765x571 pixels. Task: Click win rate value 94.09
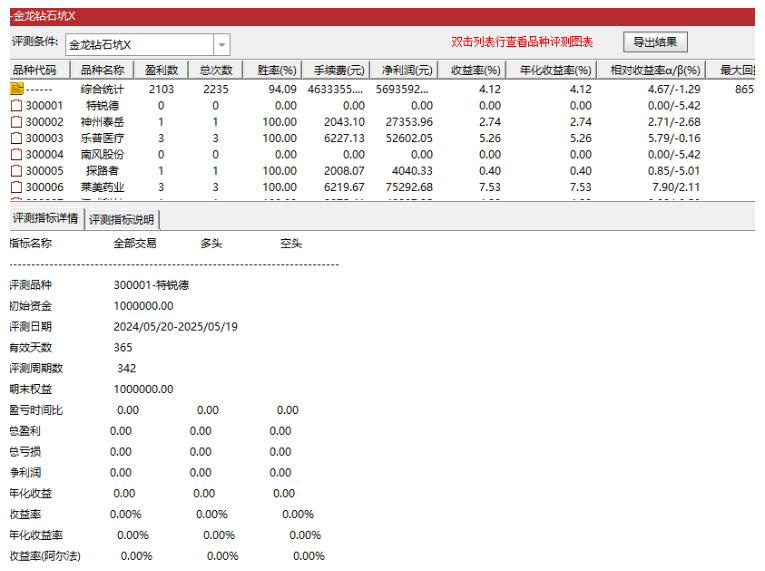tap(282, 89)
